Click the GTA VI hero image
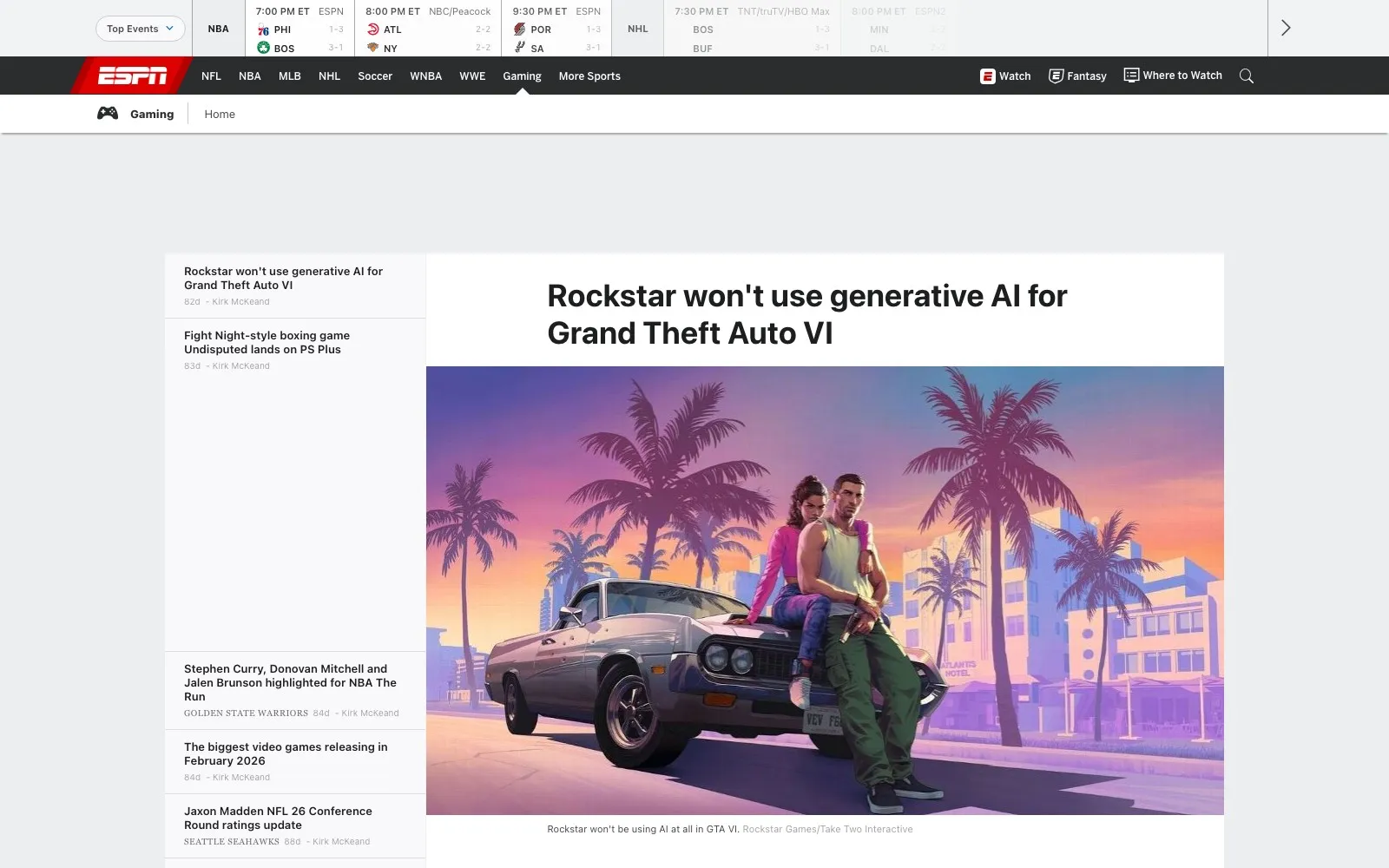Image resolution: width=1389 pixels, height=868 pixels. tap(825, 590)
